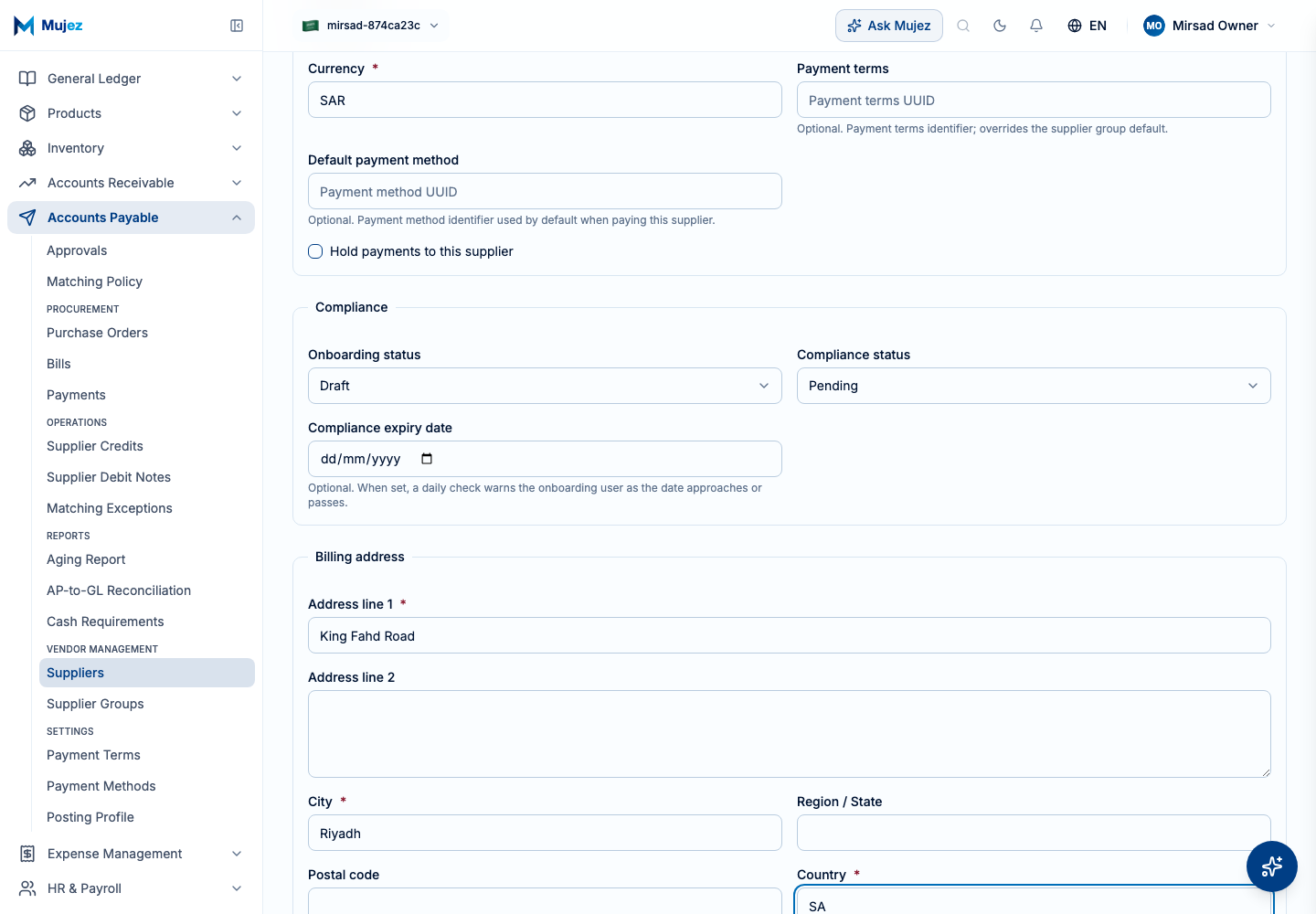
Task: Open the Compliance status dropdown
Action: [1034, 386]
